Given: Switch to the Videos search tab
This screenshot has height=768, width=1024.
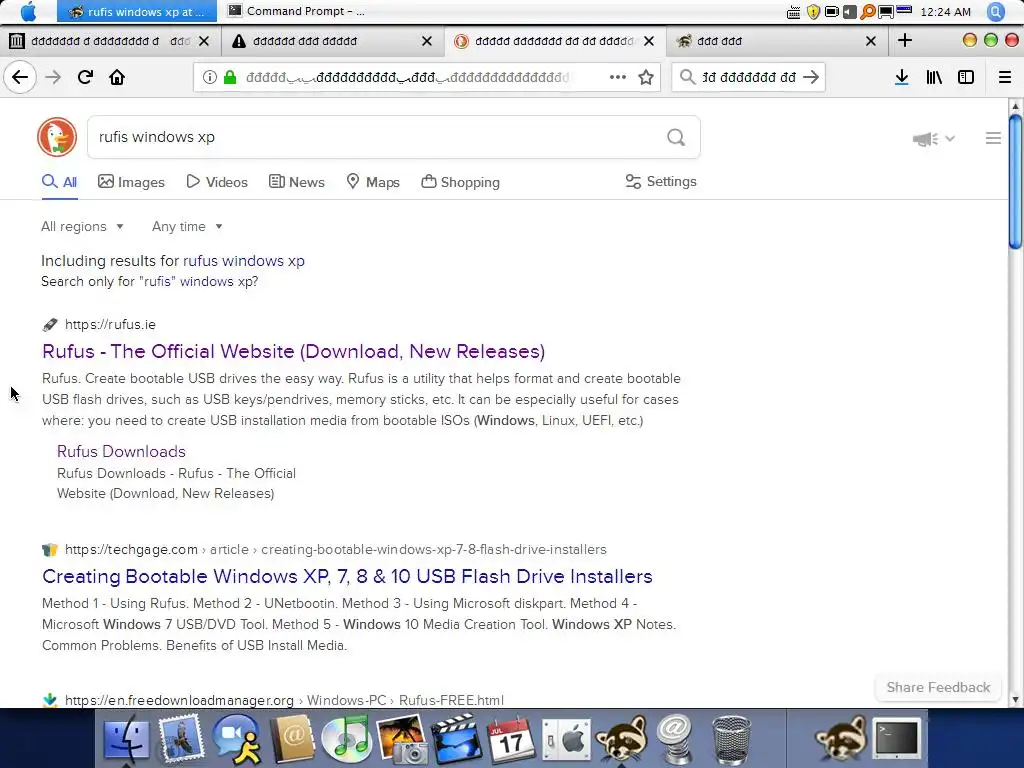Looking at the screenshot, I should pos(217,182).
